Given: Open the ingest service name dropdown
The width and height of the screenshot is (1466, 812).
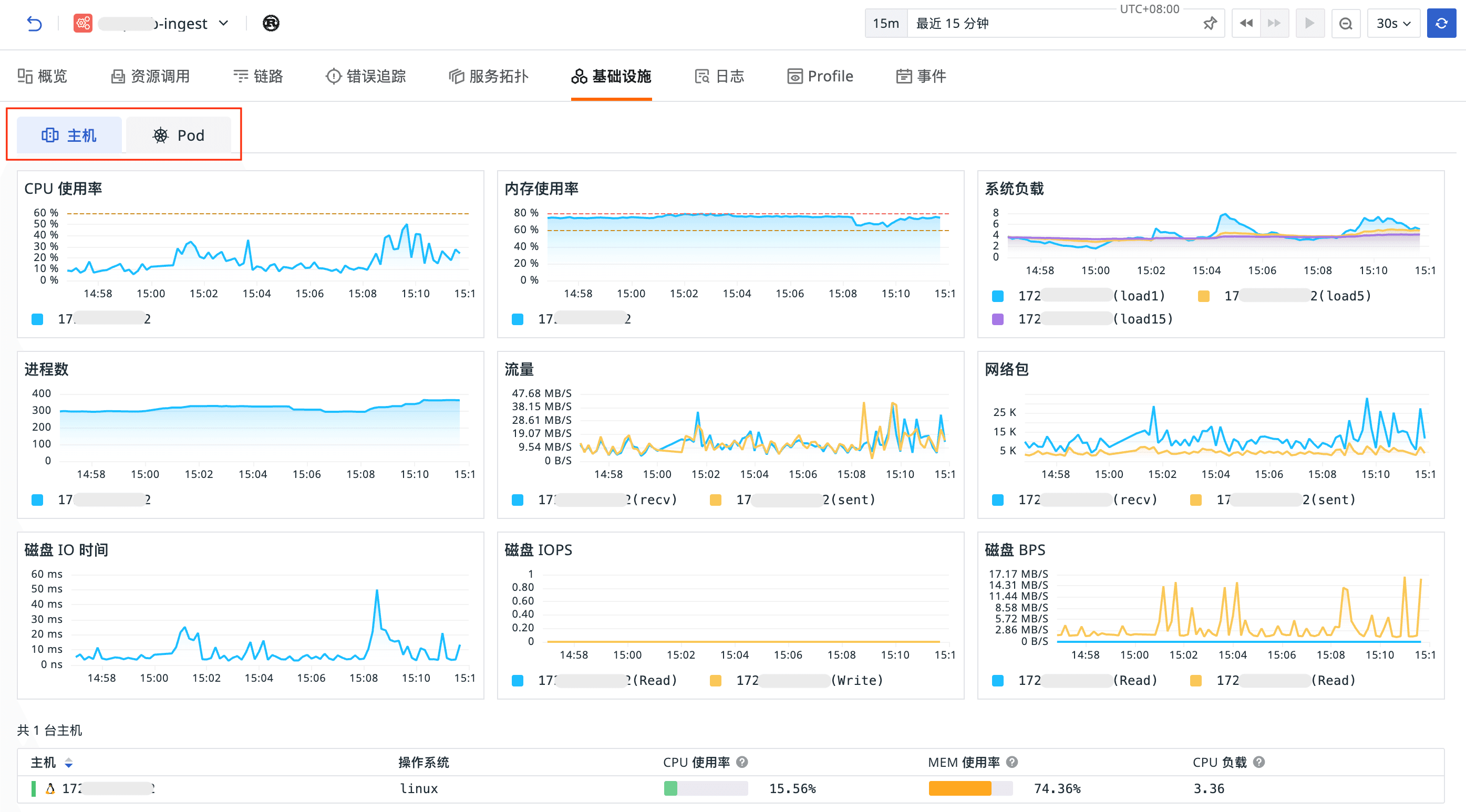Looking at the screenshot, I should [223, 23].
